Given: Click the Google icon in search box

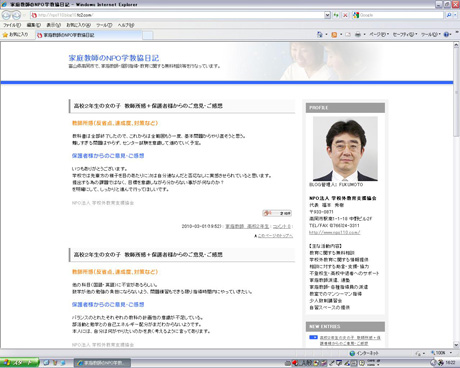Looking at the screenshot, I should (356, 15).
